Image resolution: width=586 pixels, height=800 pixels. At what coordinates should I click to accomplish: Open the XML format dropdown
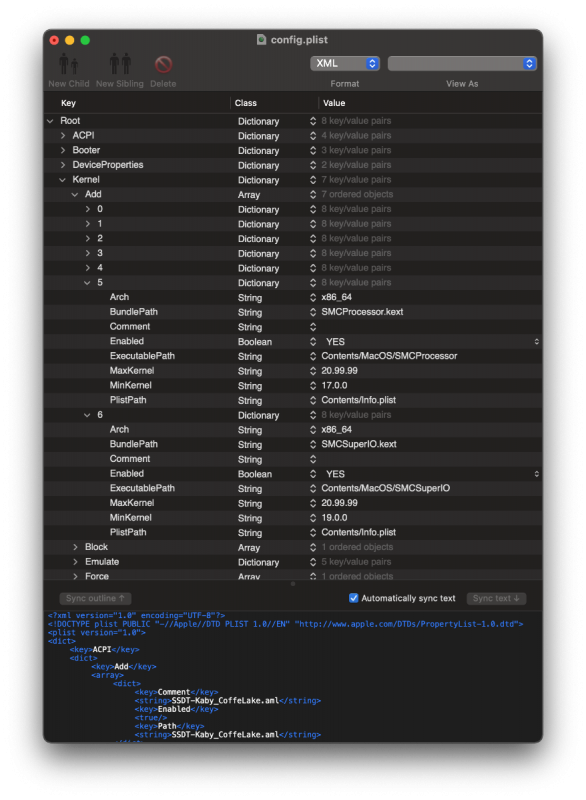[x=344, y=64]
